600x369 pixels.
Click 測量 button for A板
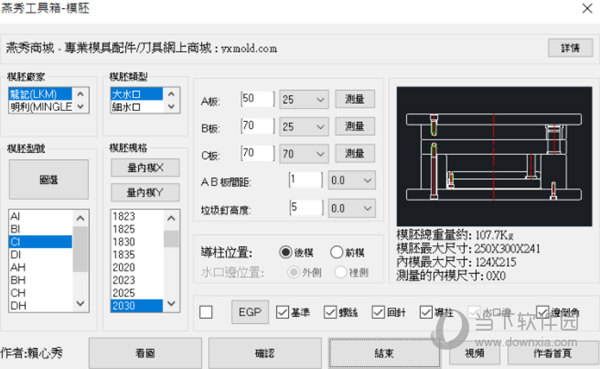click(355, 99)
